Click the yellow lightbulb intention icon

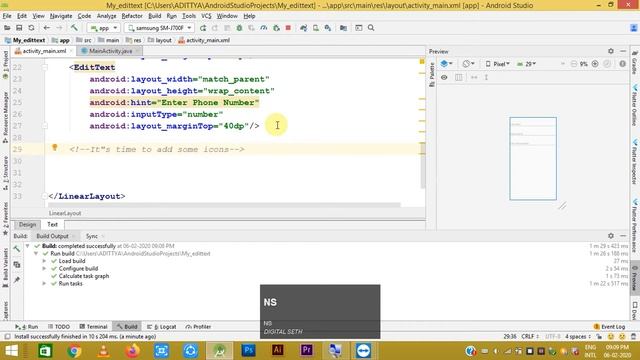tap(55, 148)
